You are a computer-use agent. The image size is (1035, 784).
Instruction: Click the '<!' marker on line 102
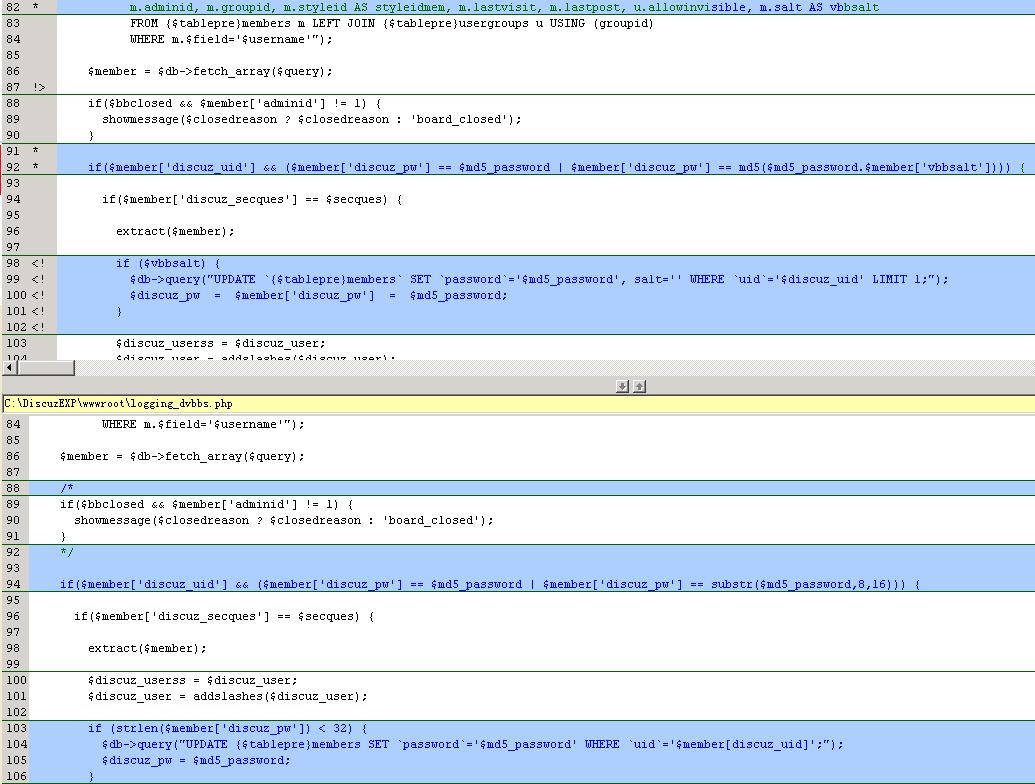38,327
